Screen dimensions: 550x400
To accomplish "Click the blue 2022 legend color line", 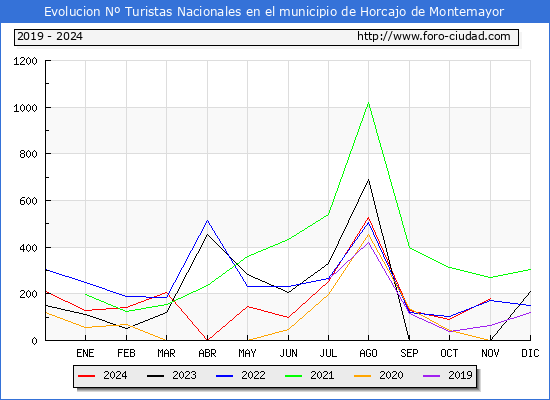I will (x=224, y=376).
